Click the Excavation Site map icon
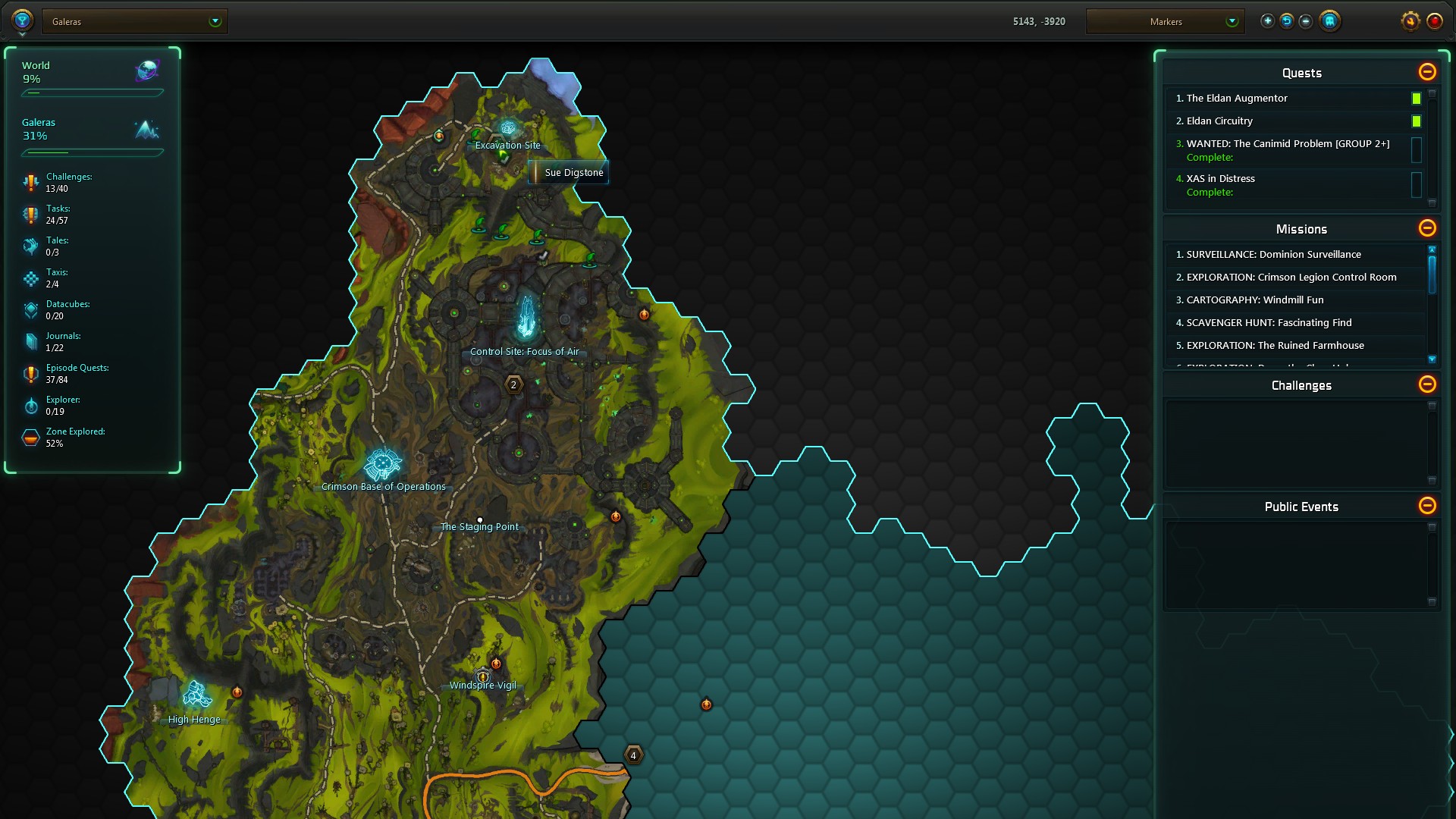This screenshot has width=1456, height=819. point(507,129)
